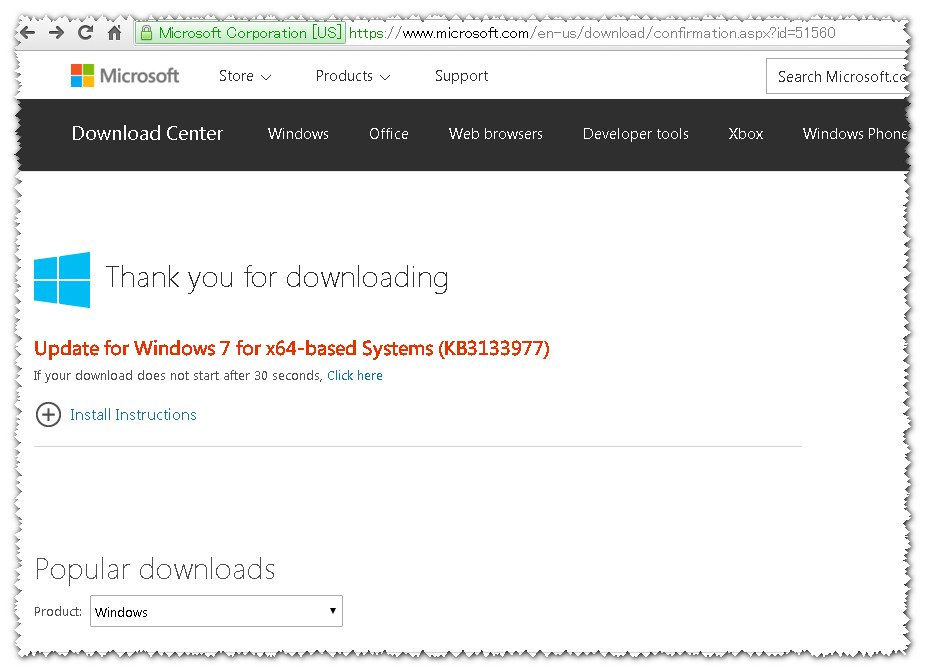Expand Install Instructions with the plus icon
This screenshot has height=672, width=926.
pyautogui.click(x=48, y=415)
